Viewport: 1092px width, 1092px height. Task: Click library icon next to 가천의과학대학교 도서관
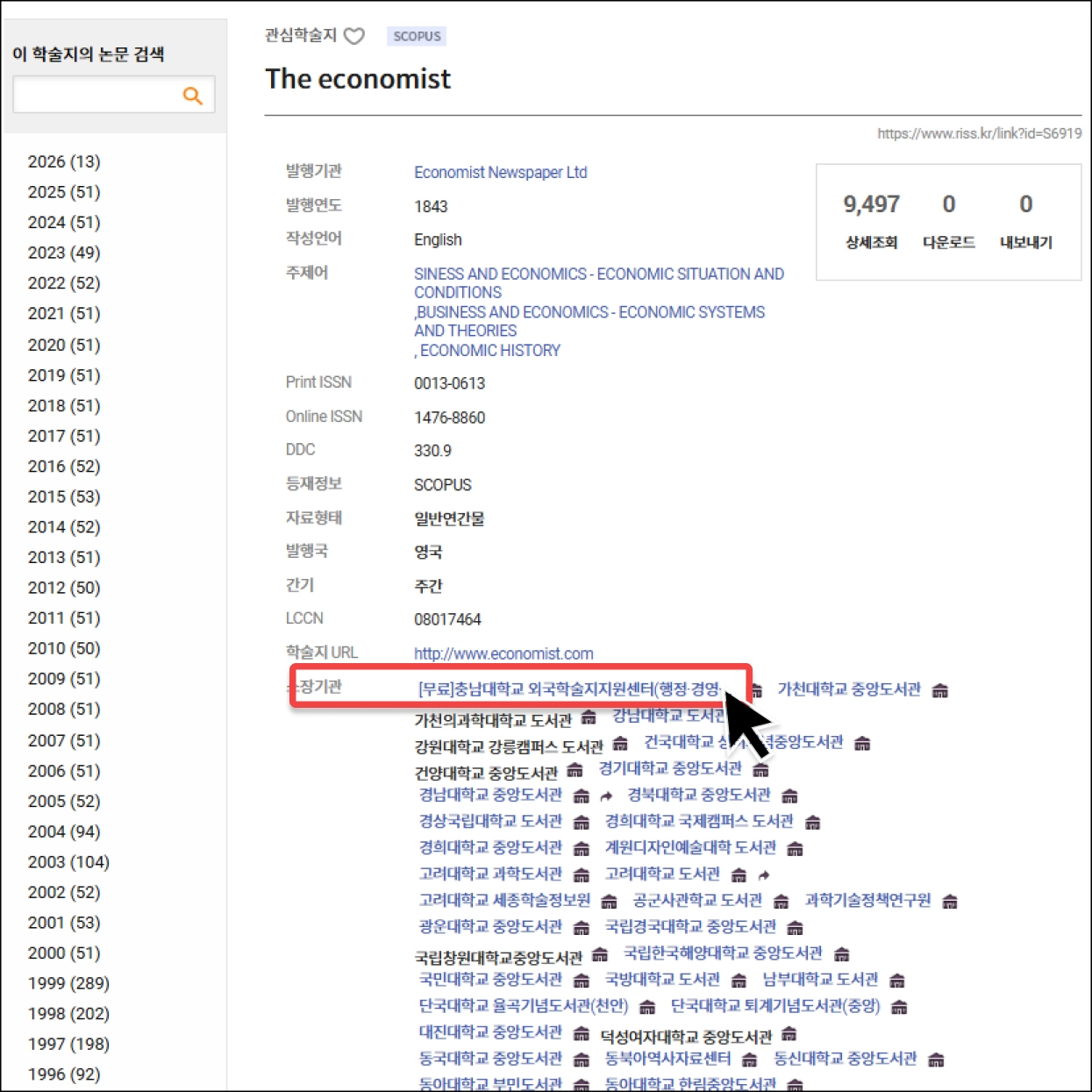point(589,717)
